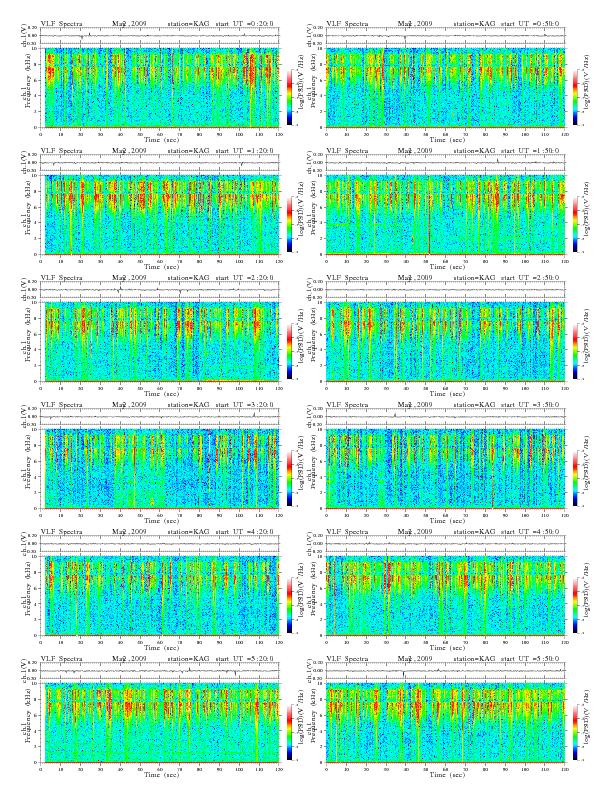Click the spectrogram for start UT 5:20:0
Screen dimensions: 612x792
point(160,722)
